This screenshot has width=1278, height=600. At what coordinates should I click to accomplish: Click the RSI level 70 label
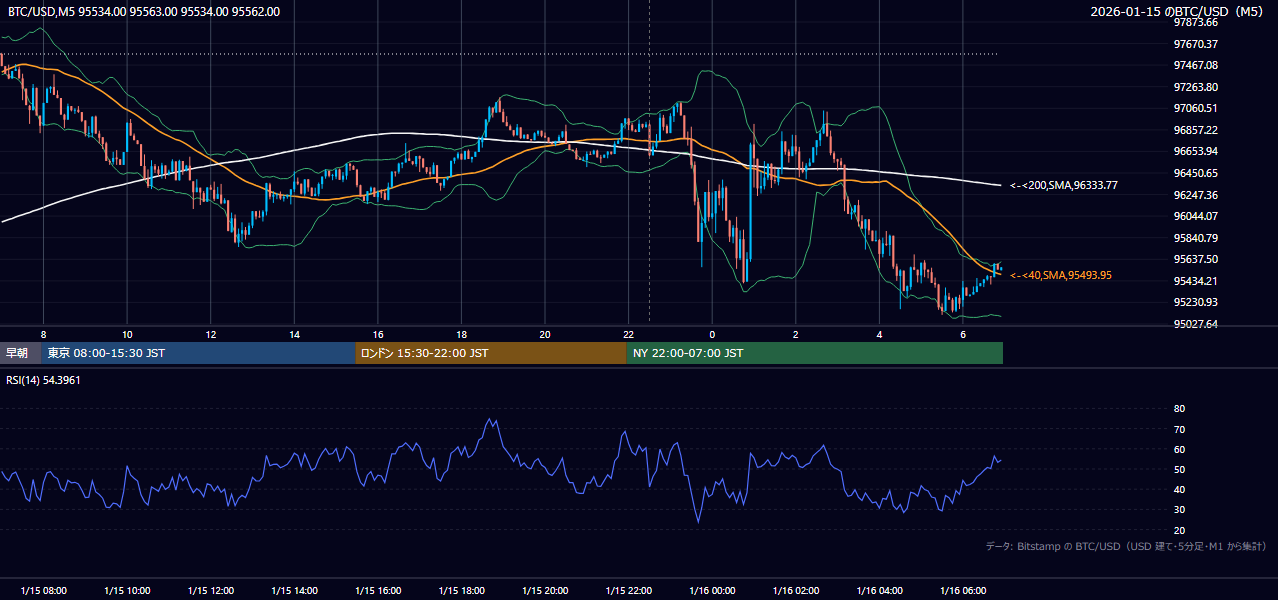(1179, 429)
